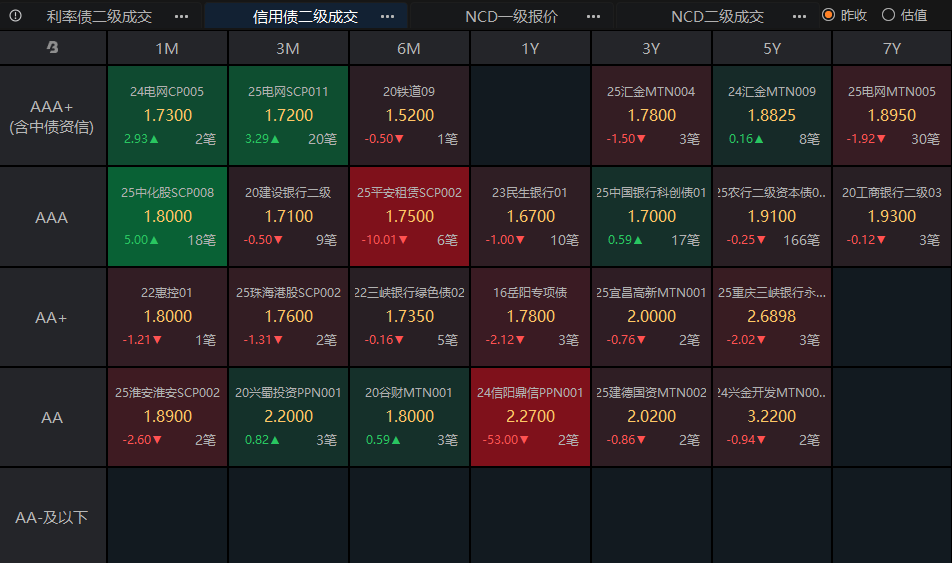This screenshot has width=952, height=563.
Task: Click the 1M column header
Action: click(x=167, y=48)
